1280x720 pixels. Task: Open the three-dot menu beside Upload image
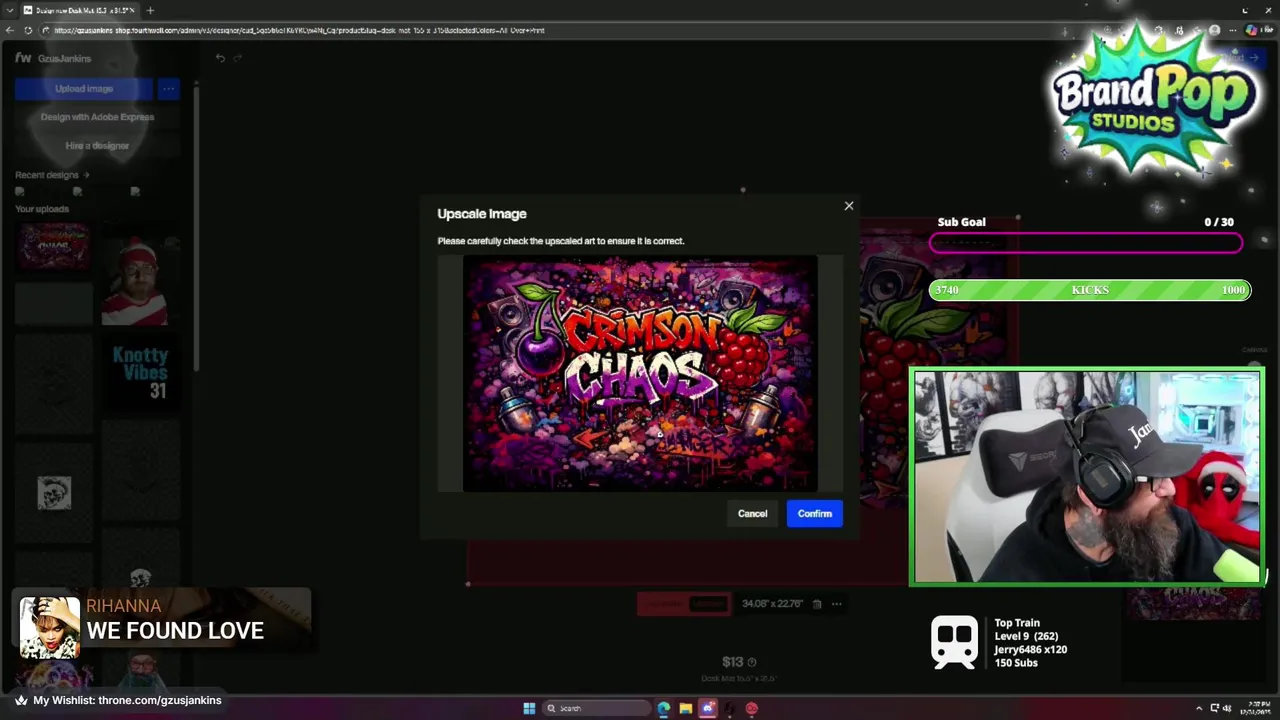click(x=168, y=89)
